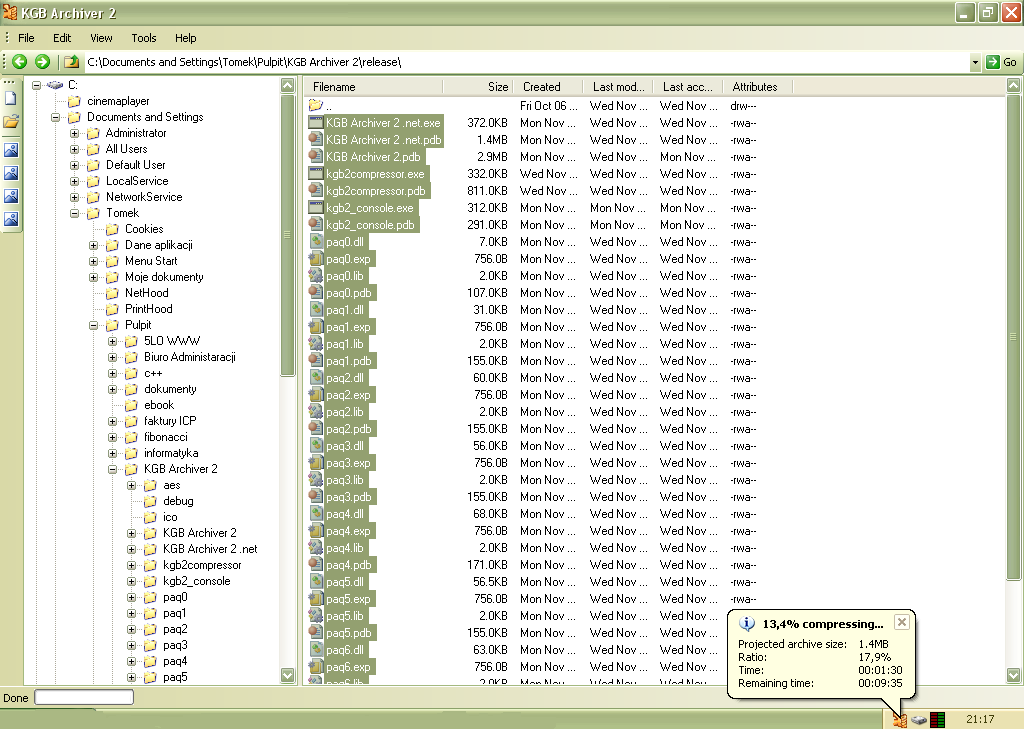The height and width of the screenshot is (729, 1024).
Task: Click the paq0.dll file icon
Action: point(316,242)
